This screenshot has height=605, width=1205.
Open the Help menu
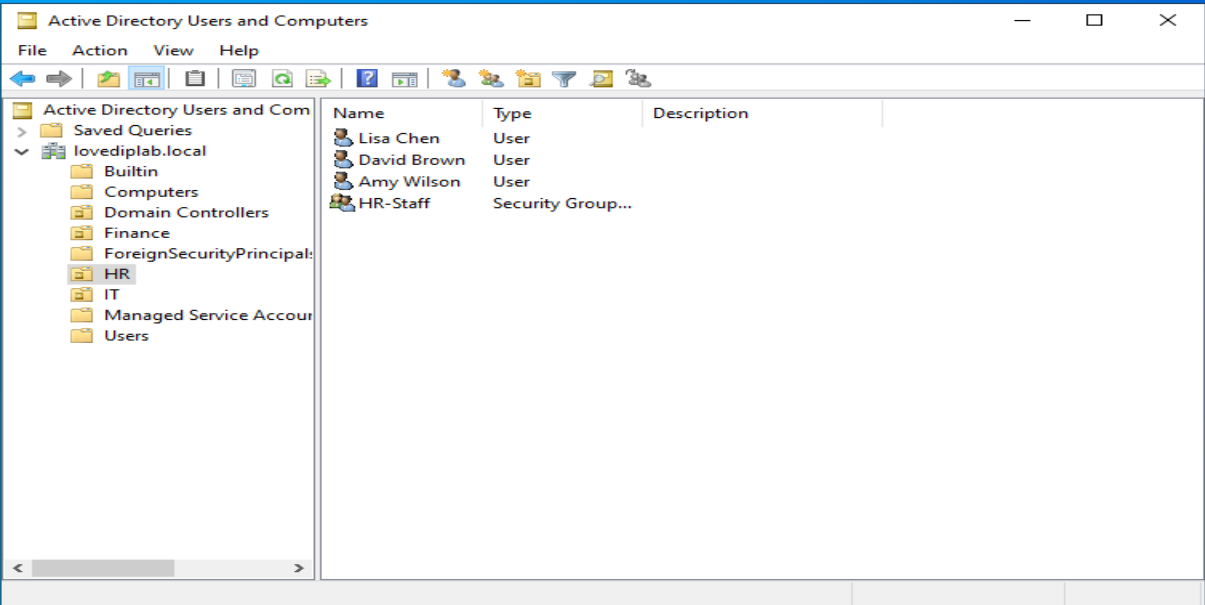tap(239, 50)
